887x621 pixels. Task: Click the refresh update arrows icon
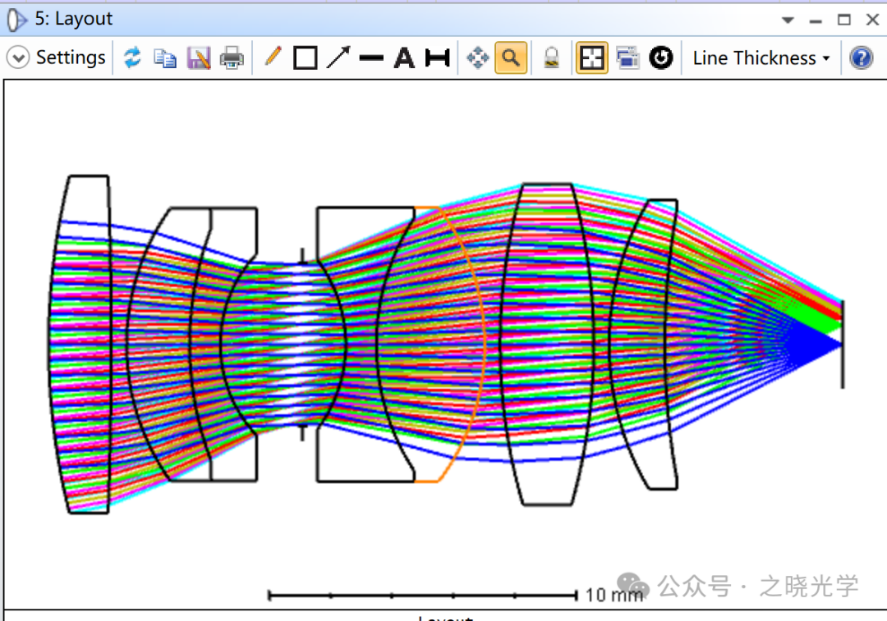[x=132, y=58]
